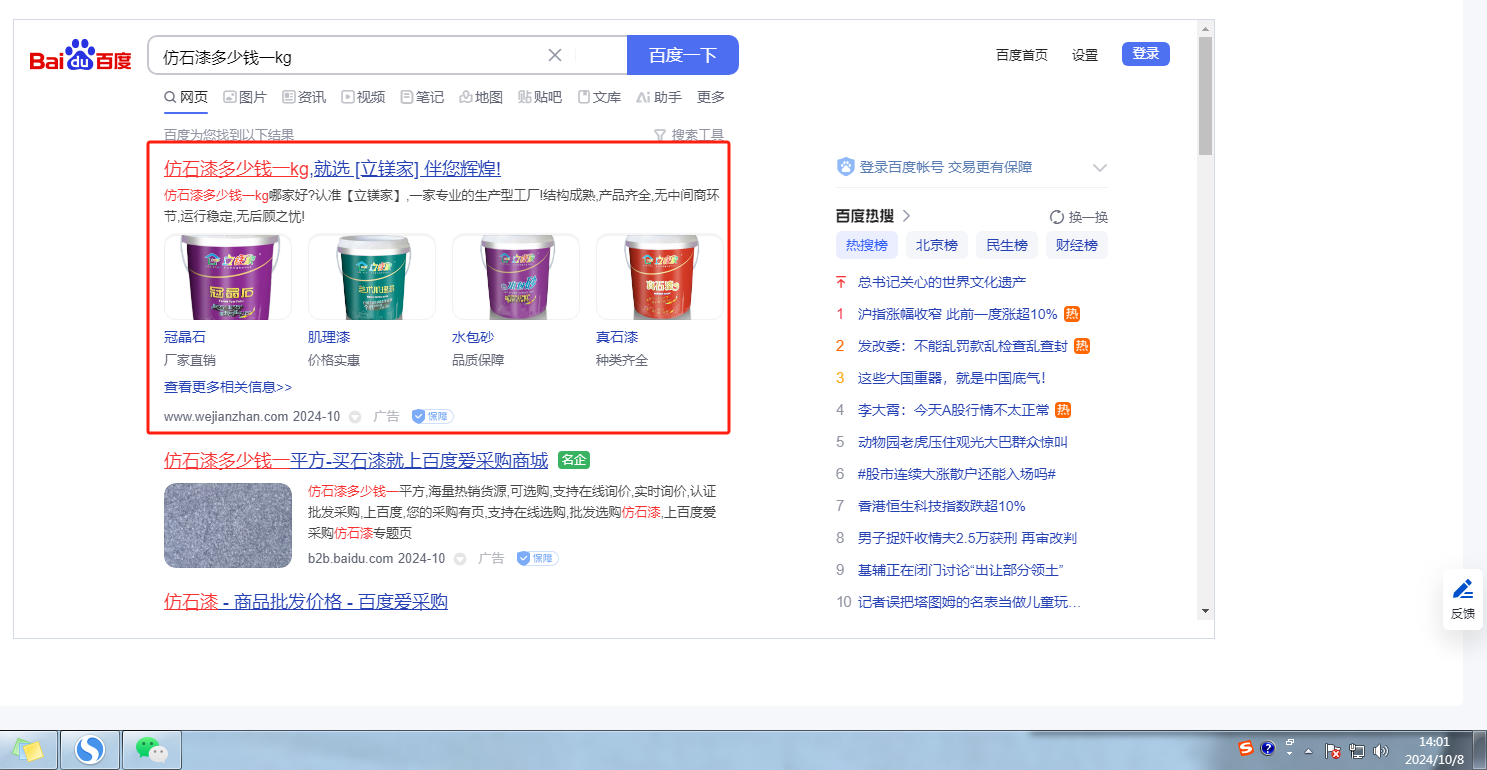The image size is (1487, 770).
Task: Click the shield 保障 badge on wejianzhan.com result
Action: (x=432, y=416)
